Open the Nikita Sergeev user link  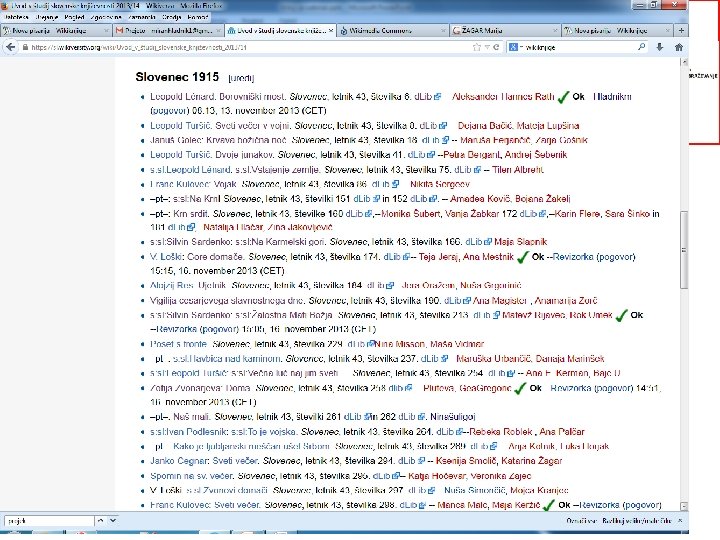(440, 184)
